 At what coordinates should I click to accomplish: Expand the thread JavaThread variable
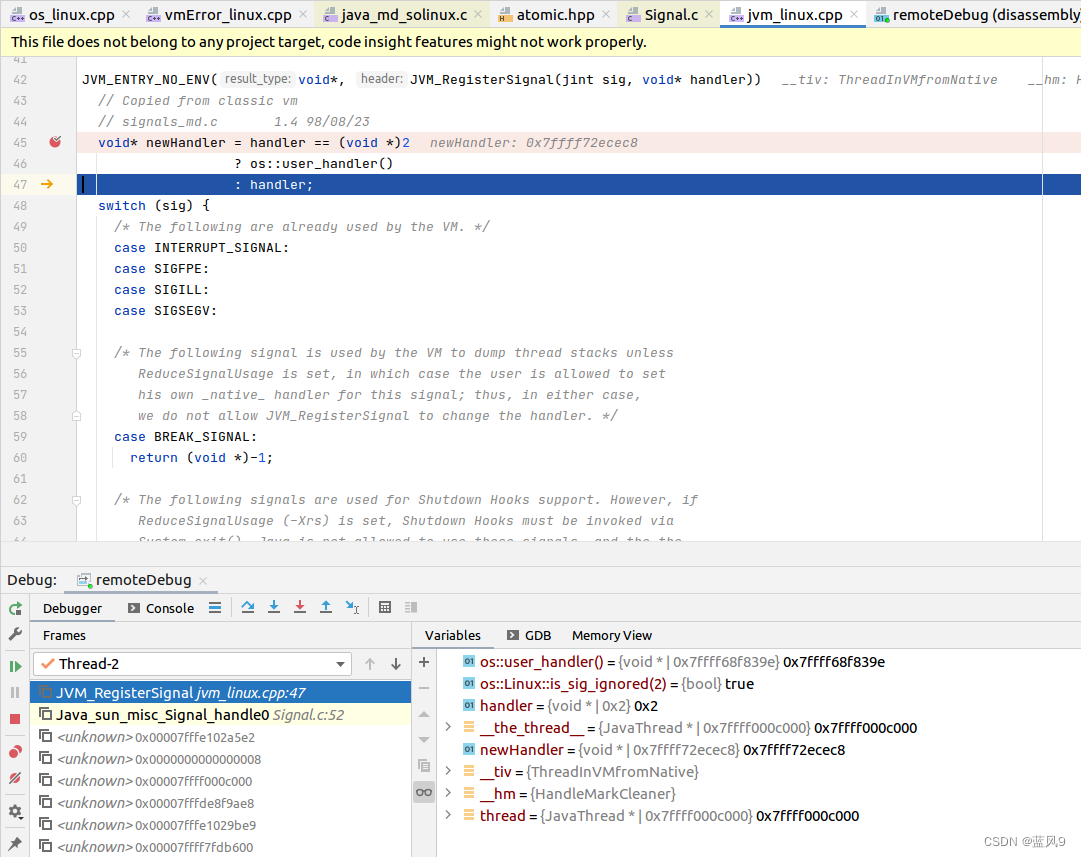pyautogui.click(x=448, y=816)
